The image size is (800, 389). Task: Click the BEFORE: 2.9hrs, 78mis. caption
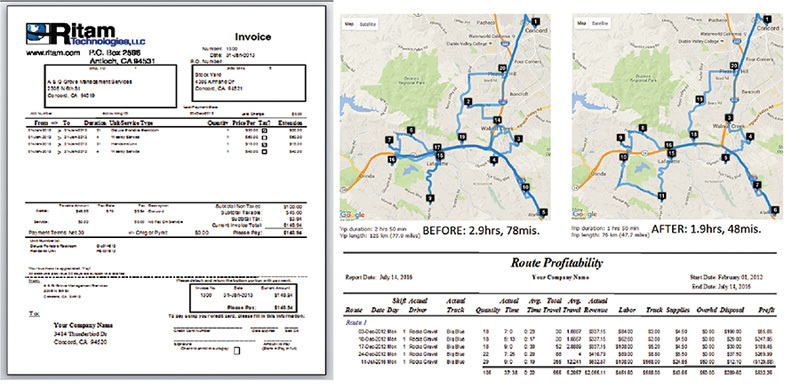click(481, 231)
